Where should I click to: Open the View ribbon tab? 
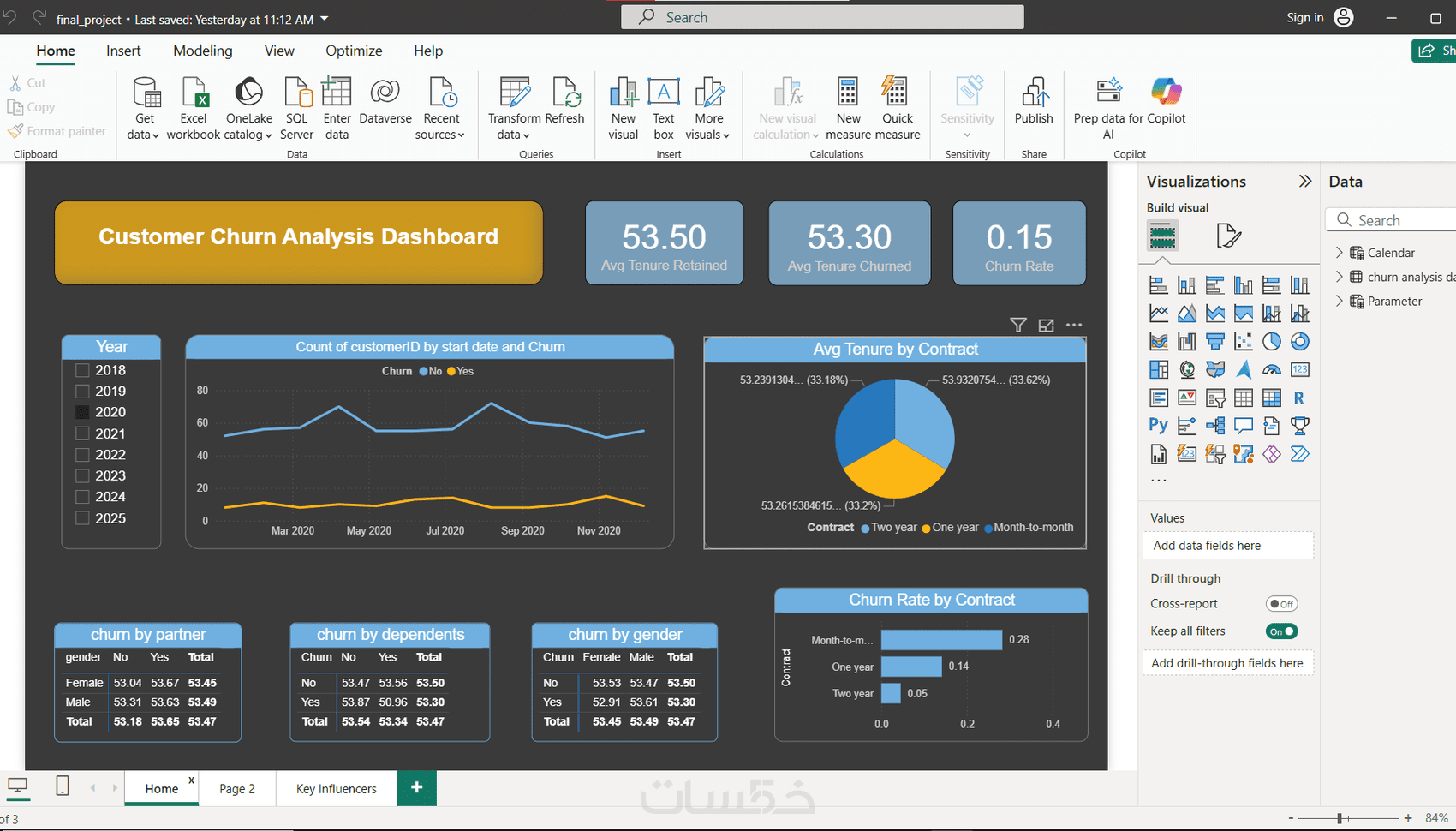click(x=279, y=51)
